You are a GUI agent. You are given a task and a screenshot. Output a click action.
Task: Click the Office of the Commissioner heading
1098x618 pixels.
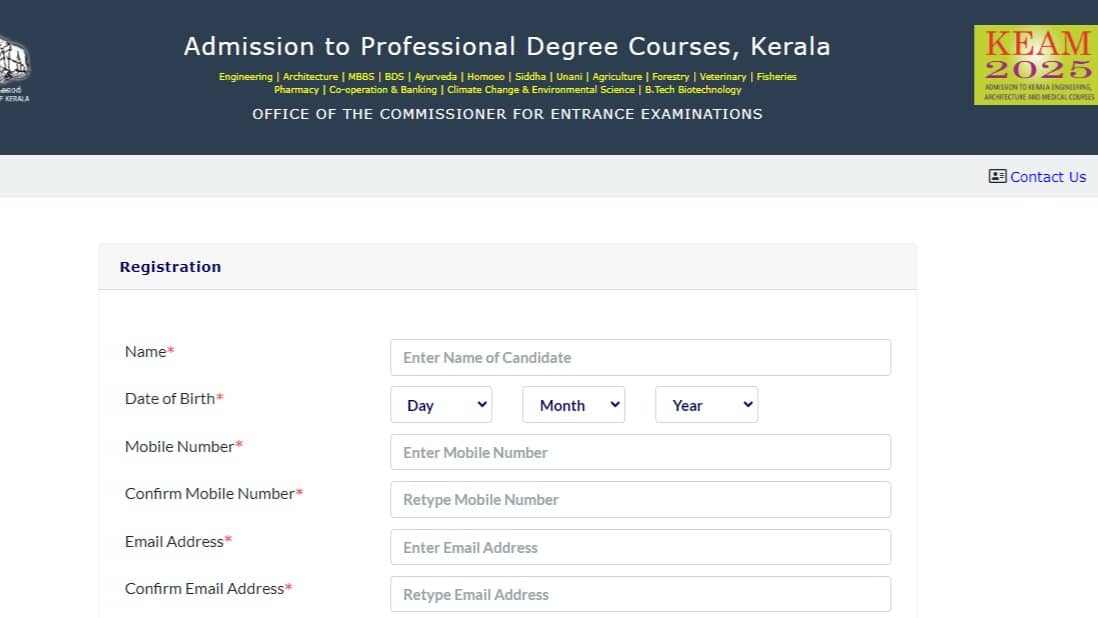pyautogui.click(x=507, y=114)
